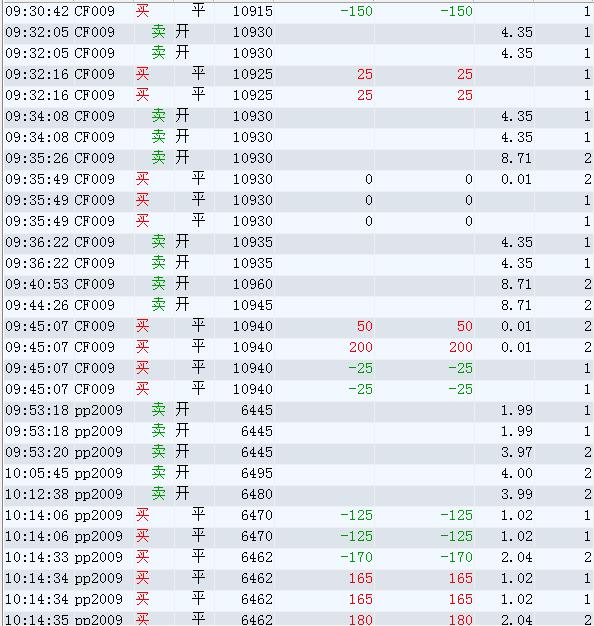This screenshot has height=626, width=594.
Task: Click the price value 6480
Action: coord(257,494)
